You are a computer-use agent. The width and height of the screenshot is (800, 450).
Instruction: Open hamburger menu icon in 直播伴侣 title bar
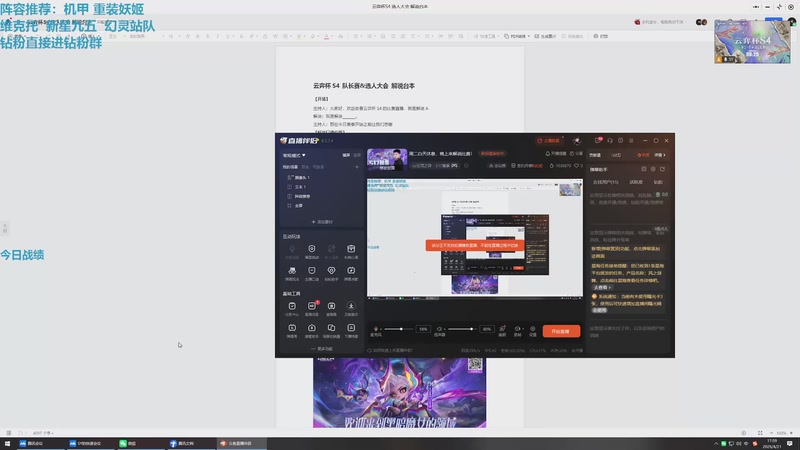coord(631,140)
